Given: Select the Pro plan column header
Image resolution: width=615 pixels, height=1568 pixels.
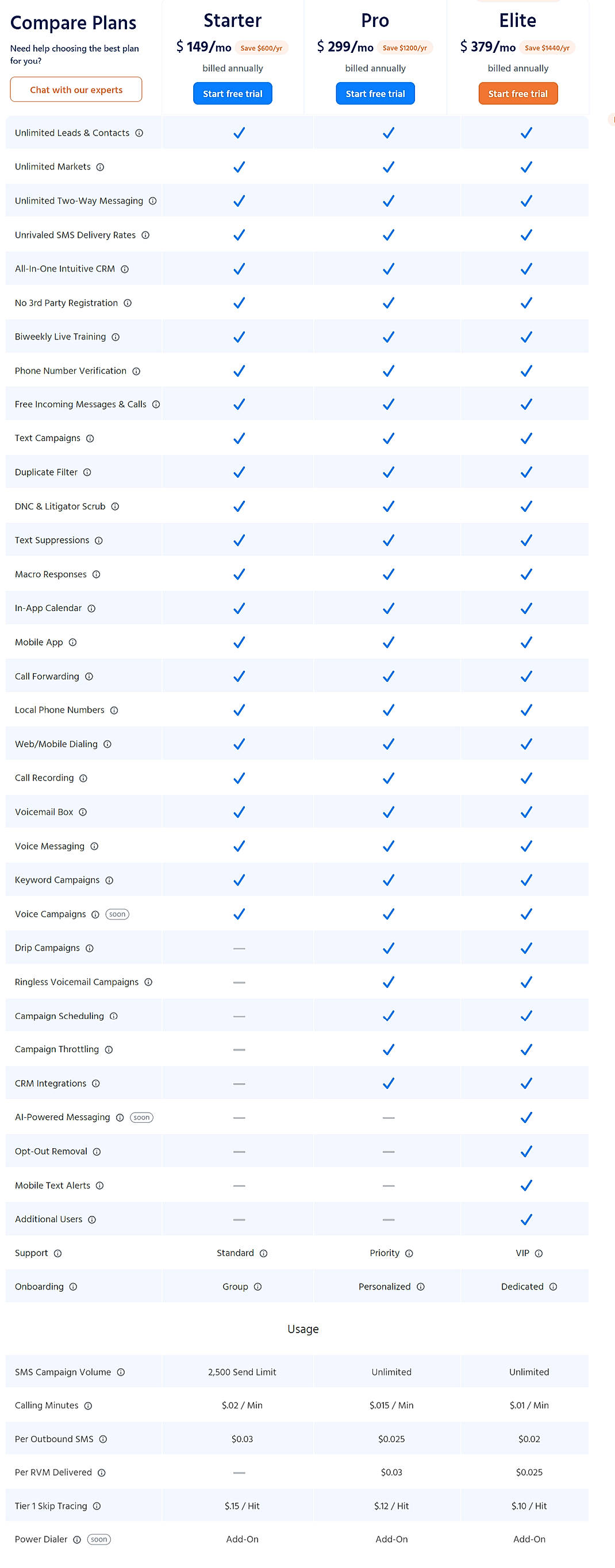Looking at the screenshot, I should pos(375,20).
